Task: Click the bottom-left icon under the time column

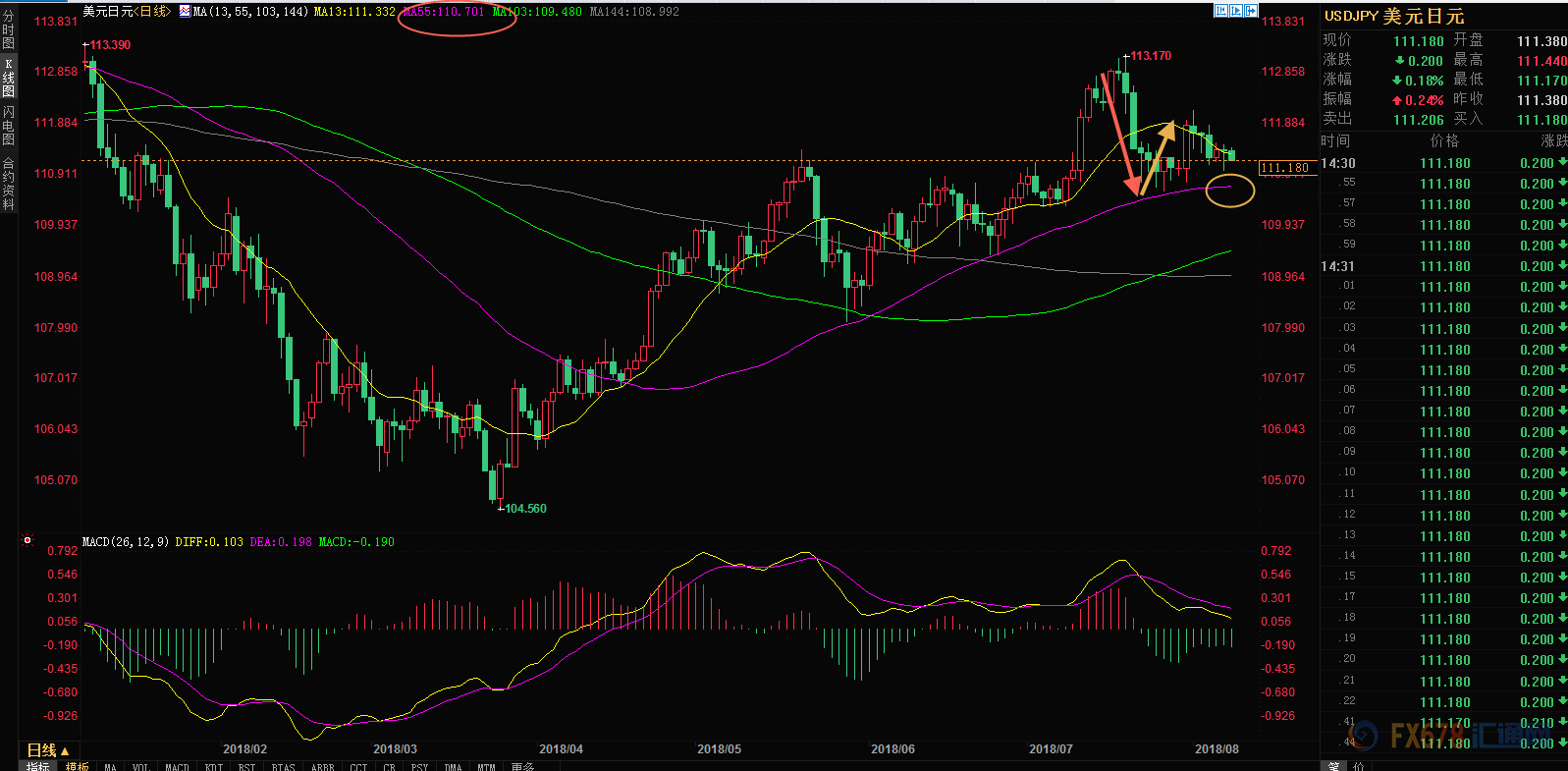Action: 1333,765
